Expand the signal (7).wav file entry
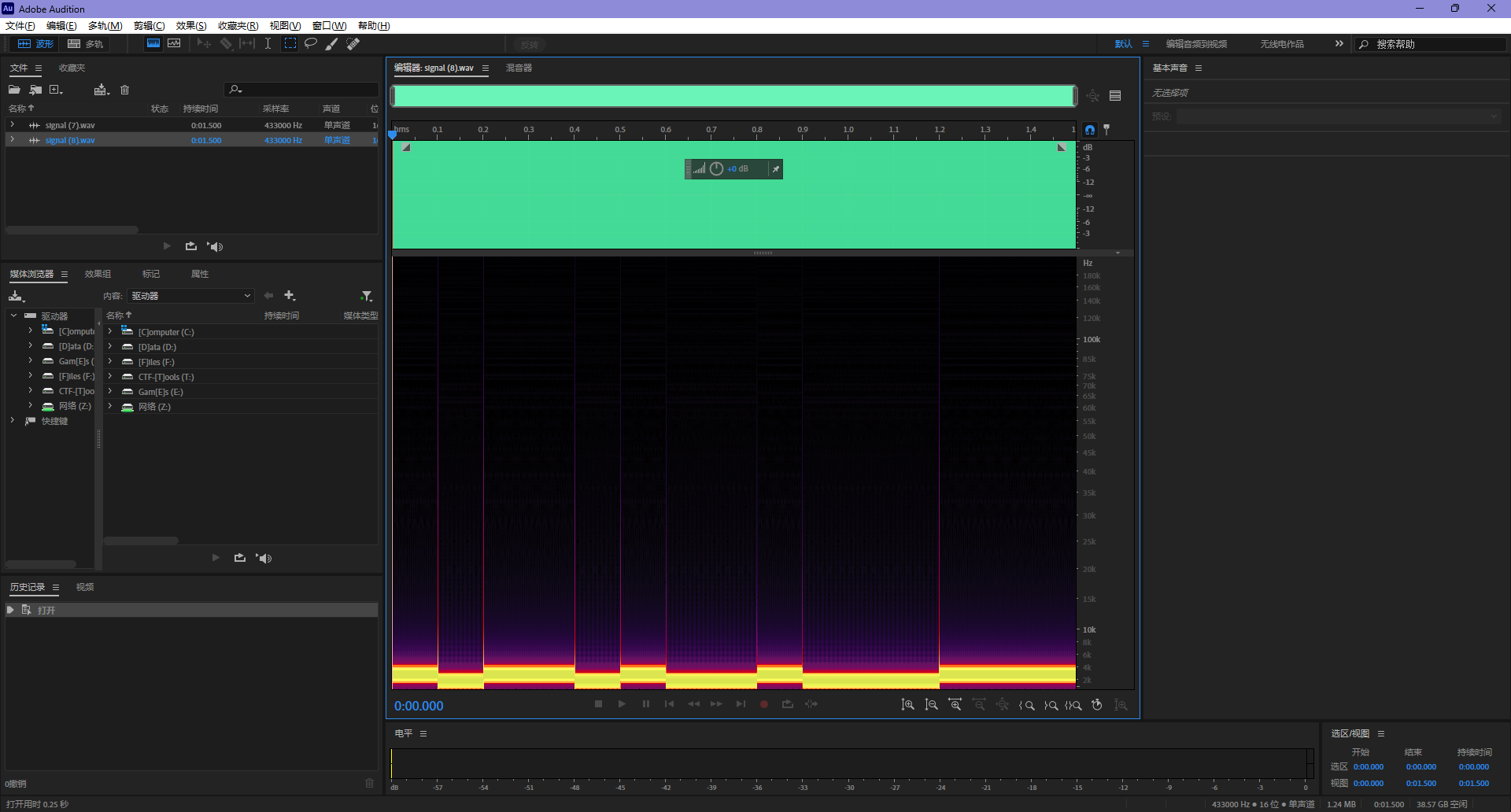 coord(13,125)
